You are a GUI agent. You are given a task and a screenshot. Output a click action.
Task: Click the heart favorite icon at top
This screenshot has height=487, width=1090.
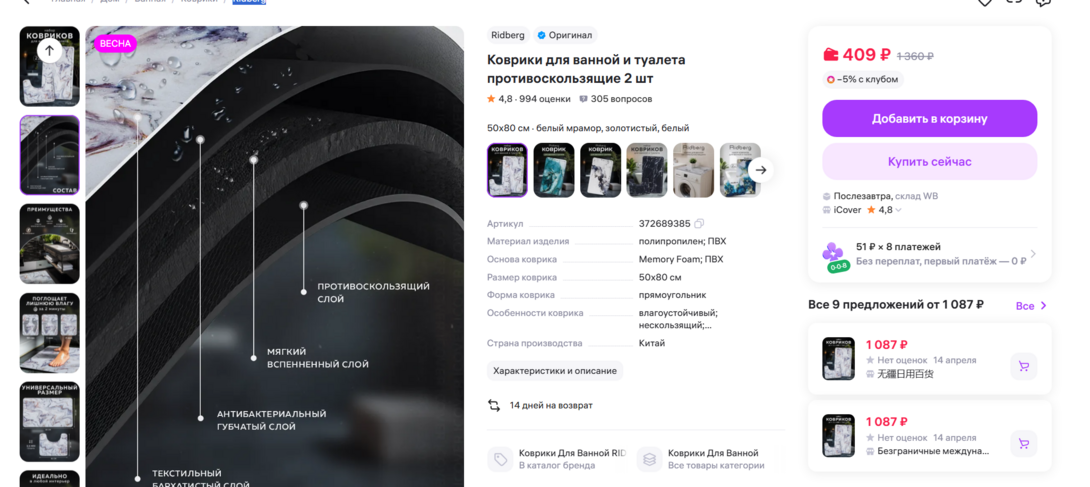[984, 2]
